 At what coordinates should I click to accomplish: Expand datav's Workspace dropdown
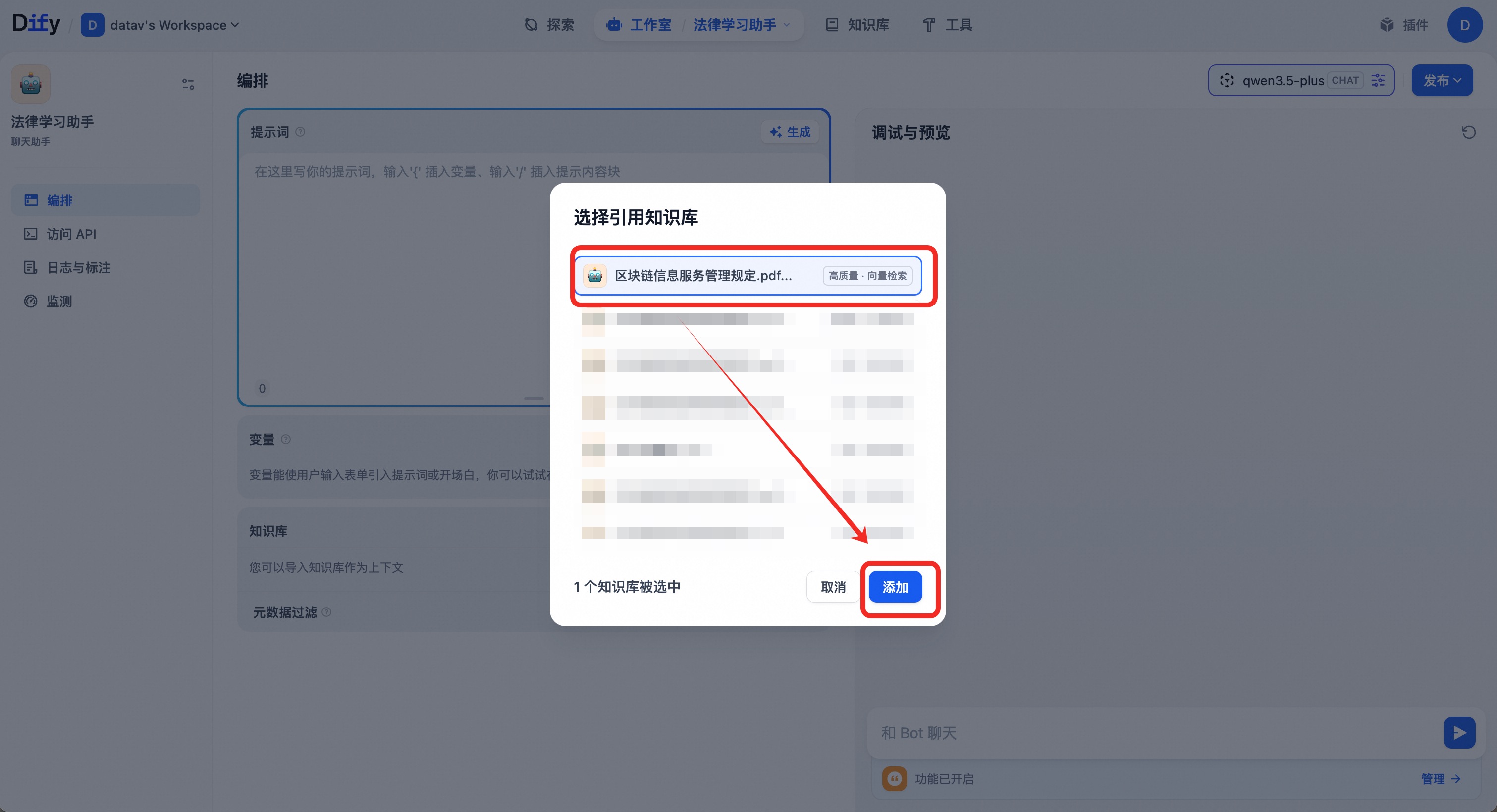(168, 25)
